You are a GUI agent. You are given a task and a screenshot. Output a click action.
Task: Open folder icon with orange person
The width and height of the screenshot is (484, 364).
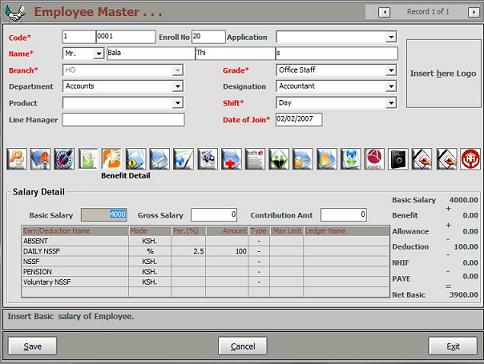[303, 159]
